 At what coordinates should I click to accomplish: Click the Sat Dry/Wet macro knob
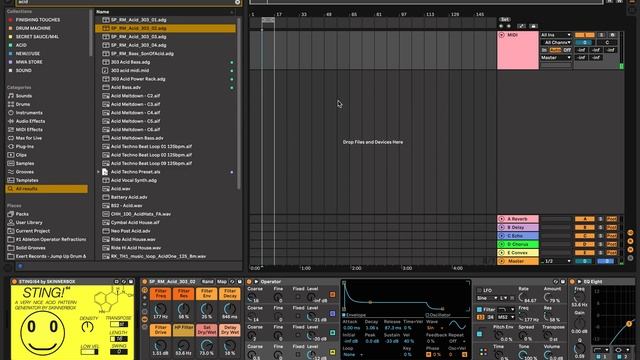point(207,346)
